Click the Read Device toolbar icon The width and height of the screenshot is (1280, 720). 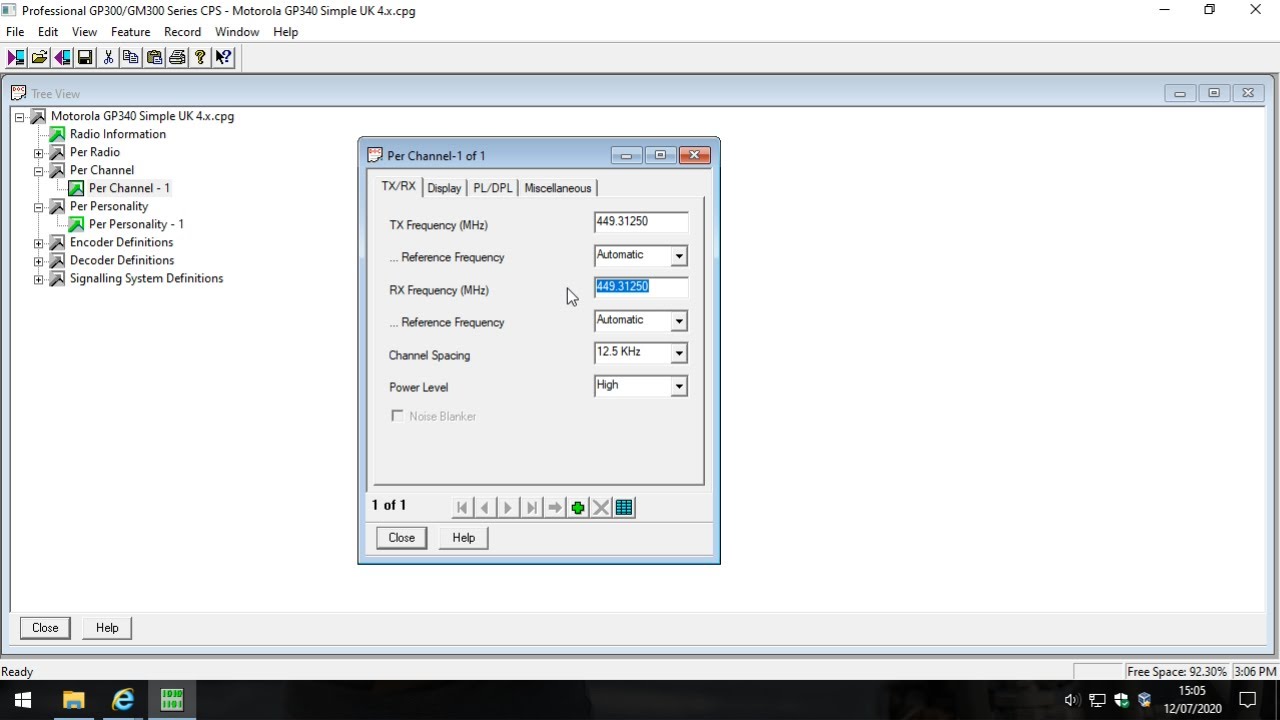pyautogui.click(x=16, y=57)
